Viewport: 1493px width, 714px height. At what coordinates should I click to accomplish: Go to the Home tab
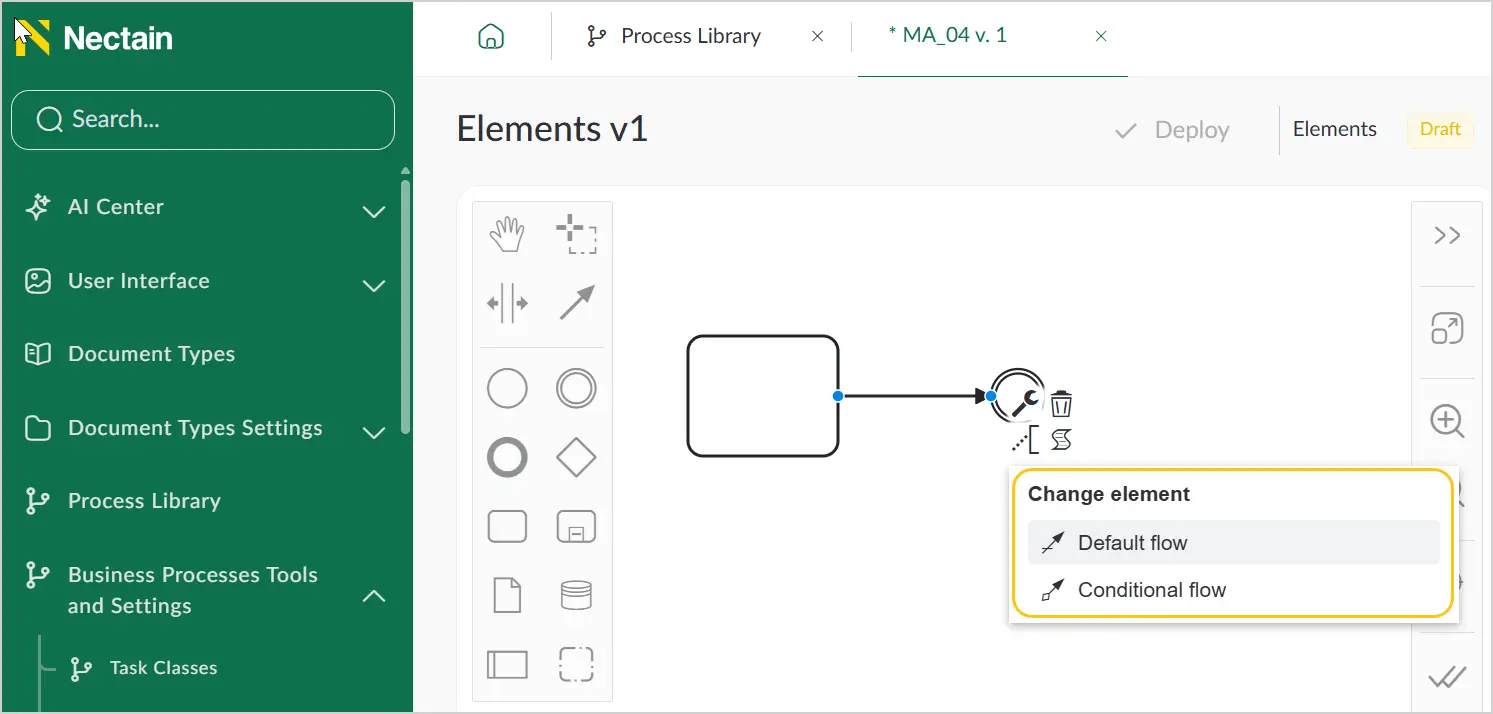coord(491,37)
